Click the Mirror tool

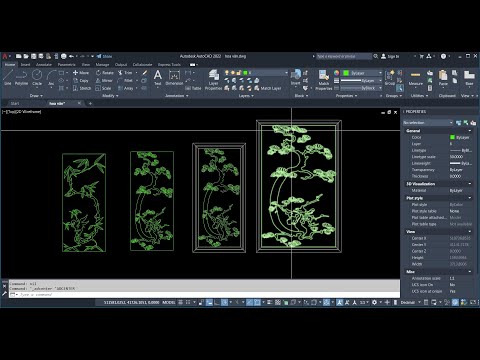point(104,81)
